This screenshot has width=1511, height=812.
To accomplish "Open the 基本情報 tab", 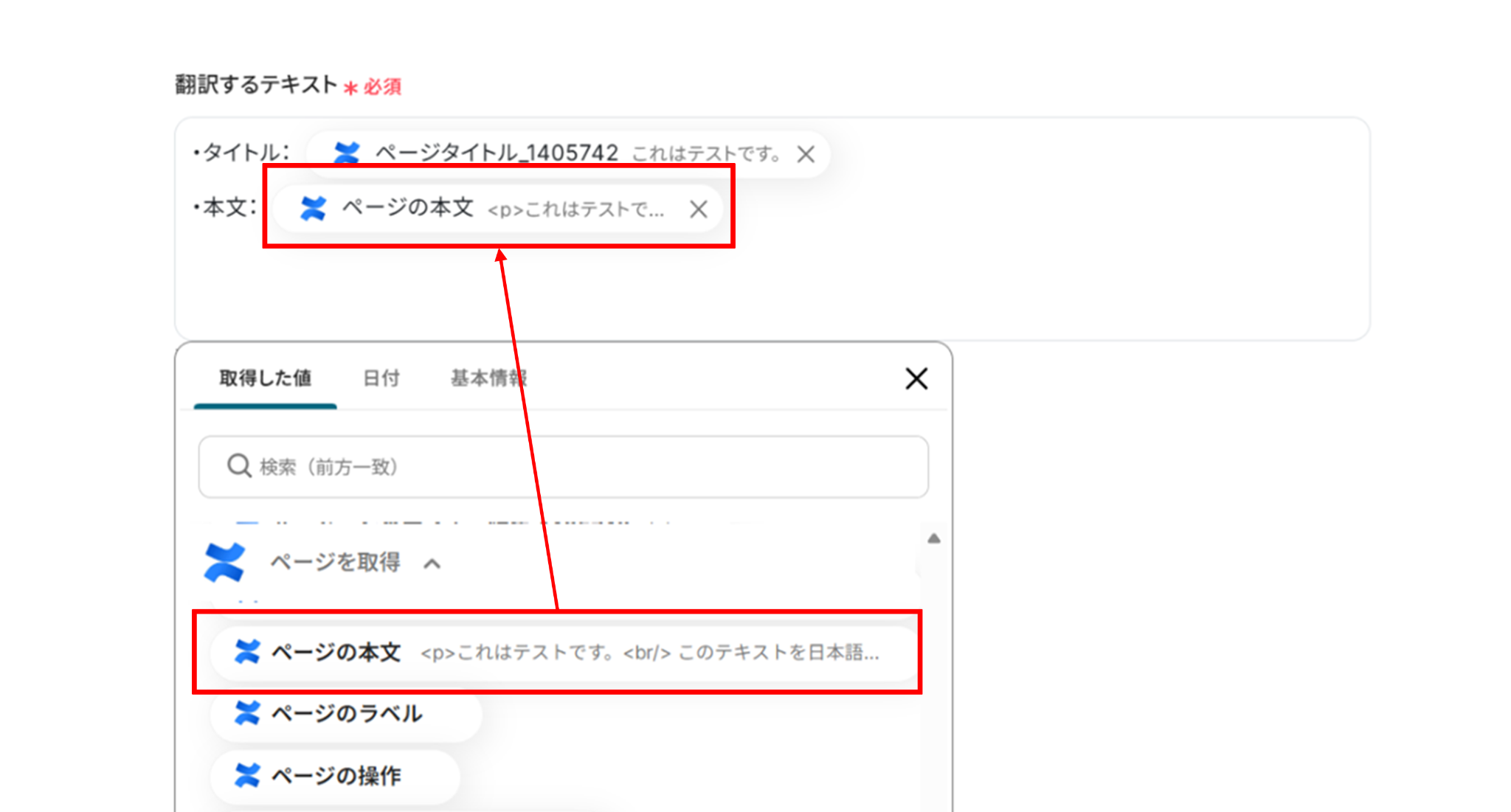I will click(x=488, y=378).
